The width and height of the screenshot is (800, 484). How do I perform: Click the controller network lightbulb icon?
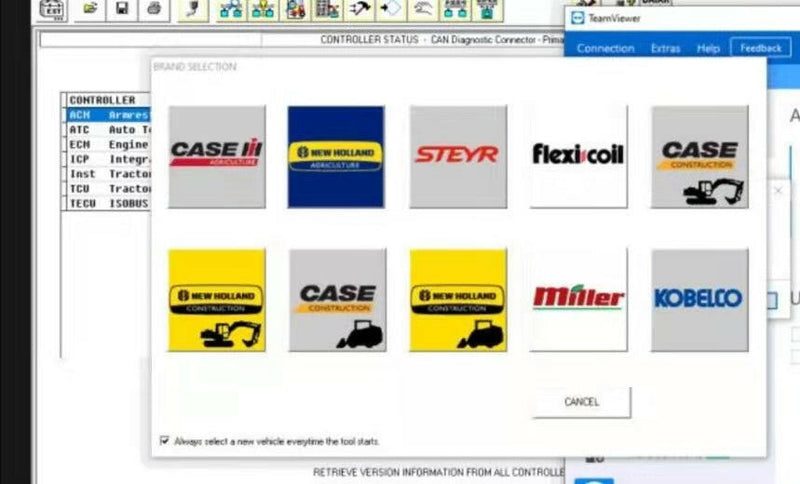coord(263,9)
